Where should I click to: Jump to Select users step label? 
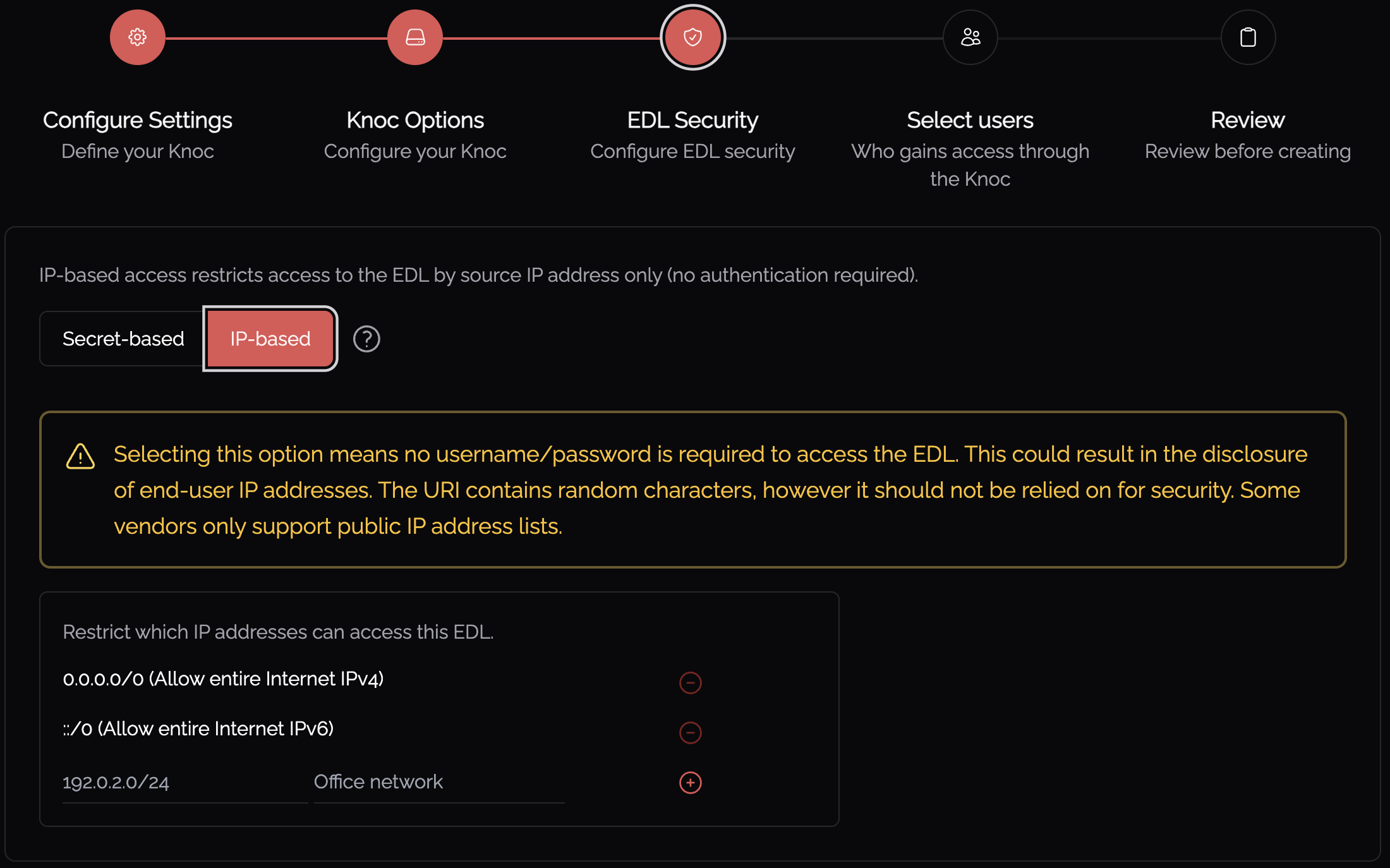tap(970, 120)
